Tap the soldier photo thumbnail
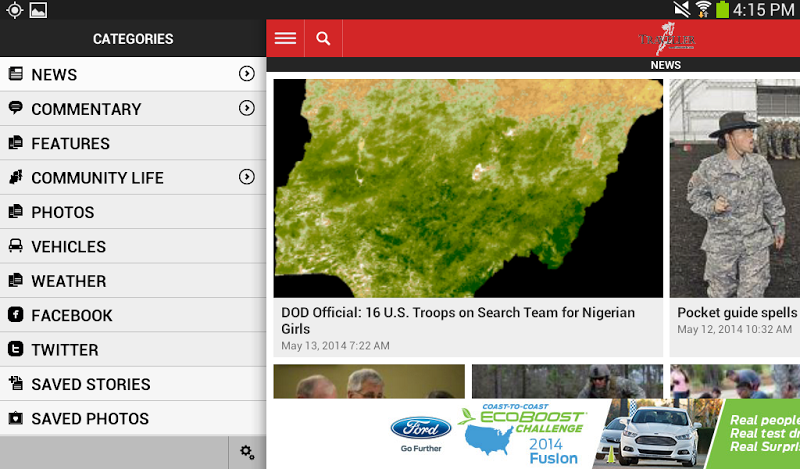This screenshot has height=469, width=800. (x=735, y=188)
